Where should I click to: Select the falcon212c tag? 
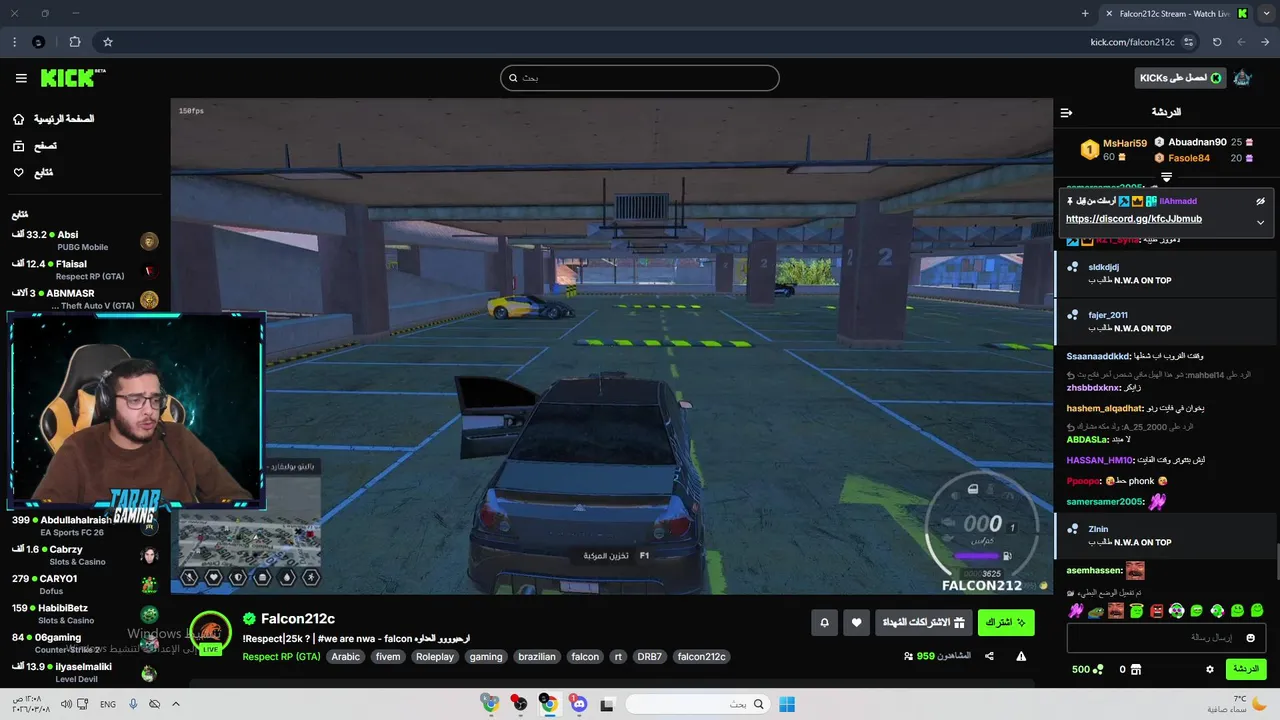coord(701,657)
